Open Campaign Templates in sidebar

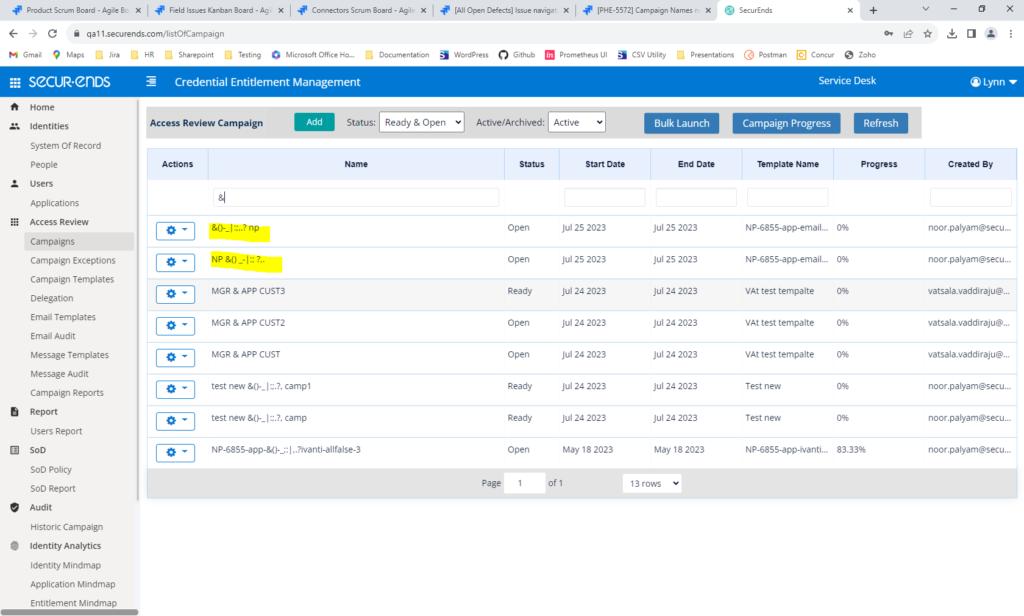tap(72, 279)
